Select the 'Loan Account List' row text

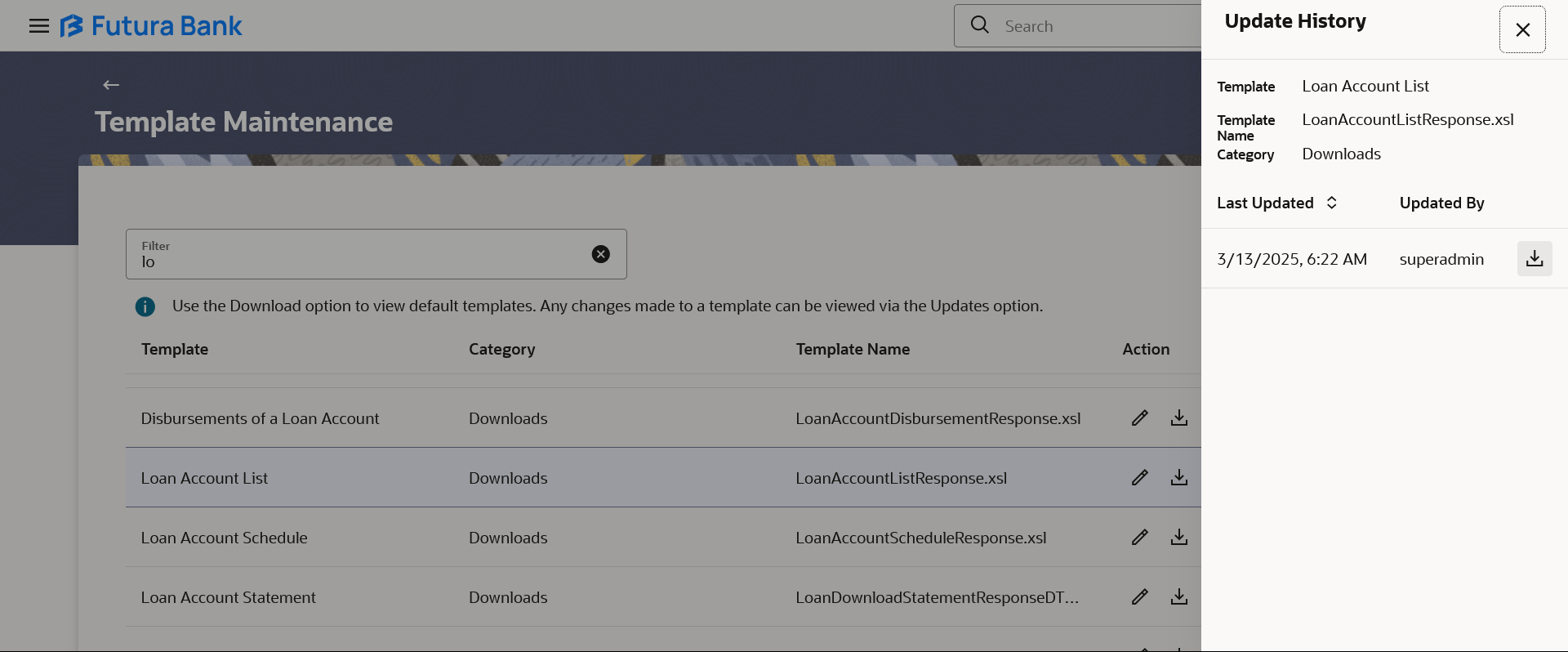[204, 478]
